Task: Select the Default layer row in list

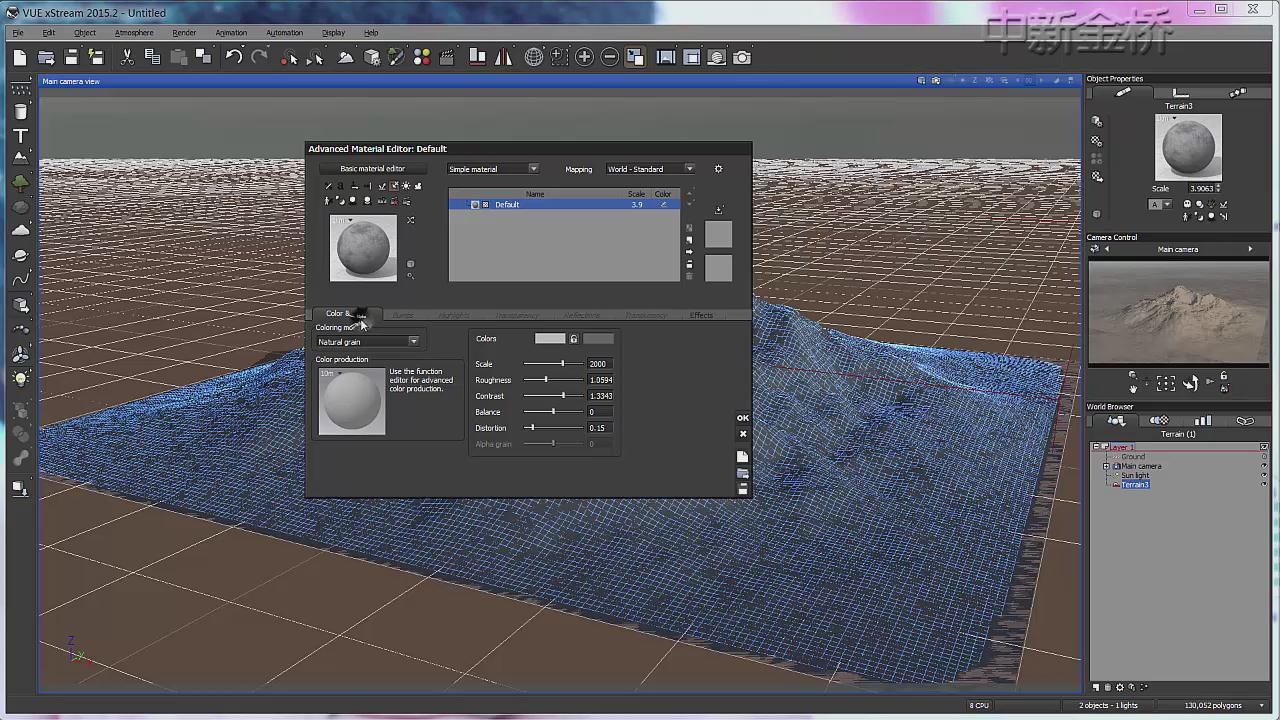Action: (564, 204)
